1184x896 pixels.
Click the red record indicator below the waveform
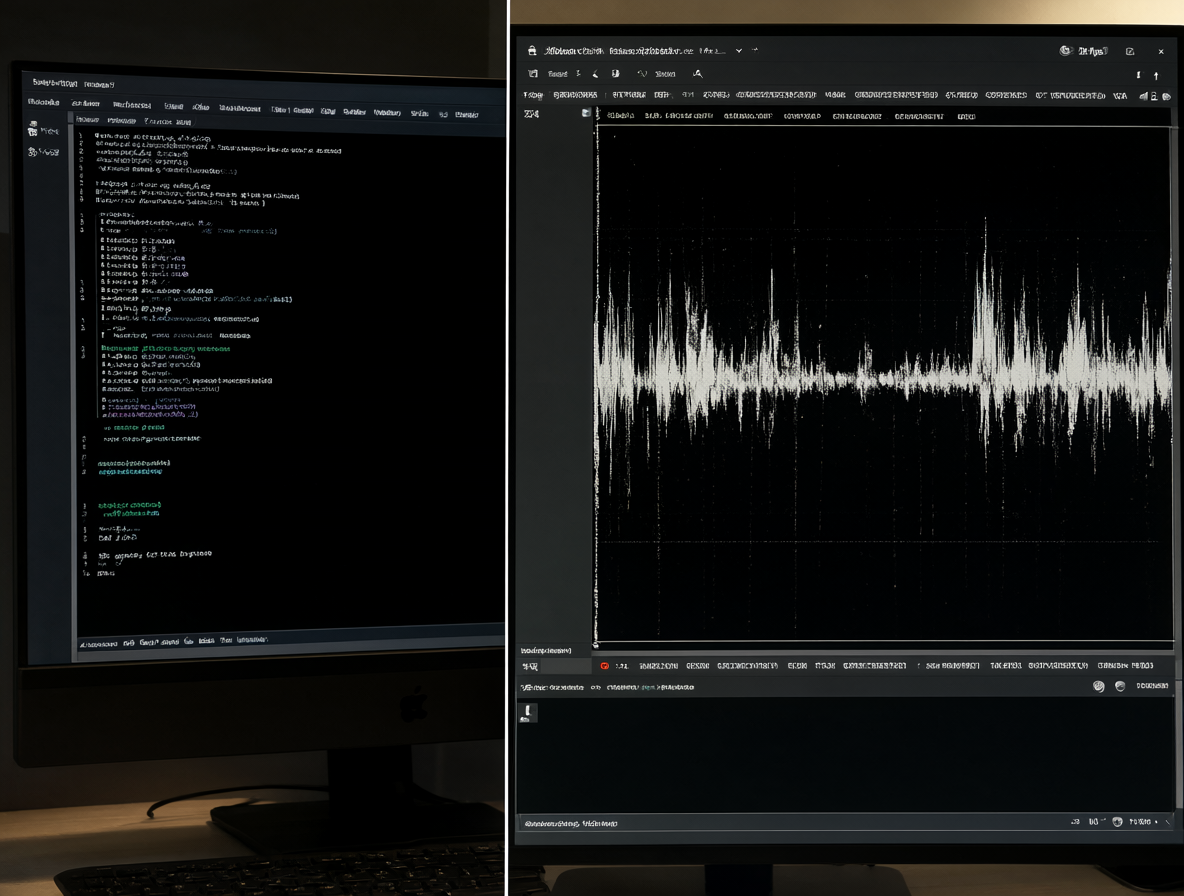[x=604, y=666]
